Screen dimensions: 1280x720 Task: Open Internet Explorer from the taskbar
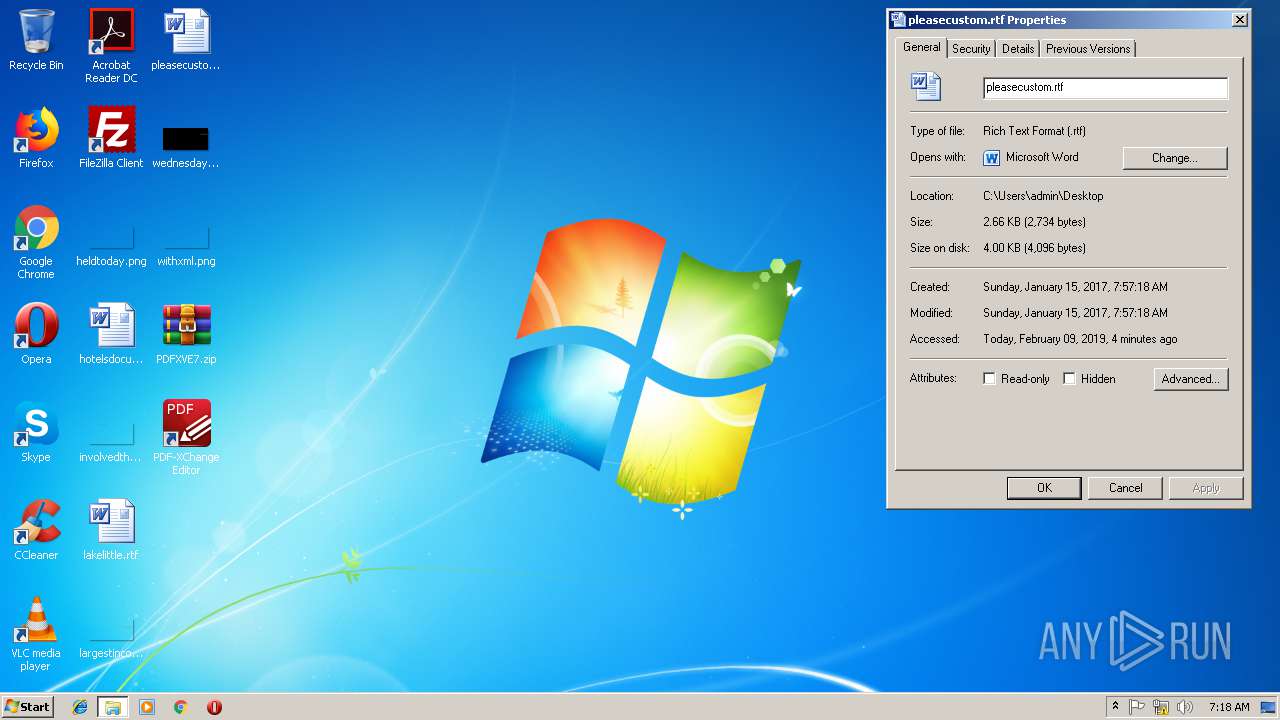click(80, 707)
